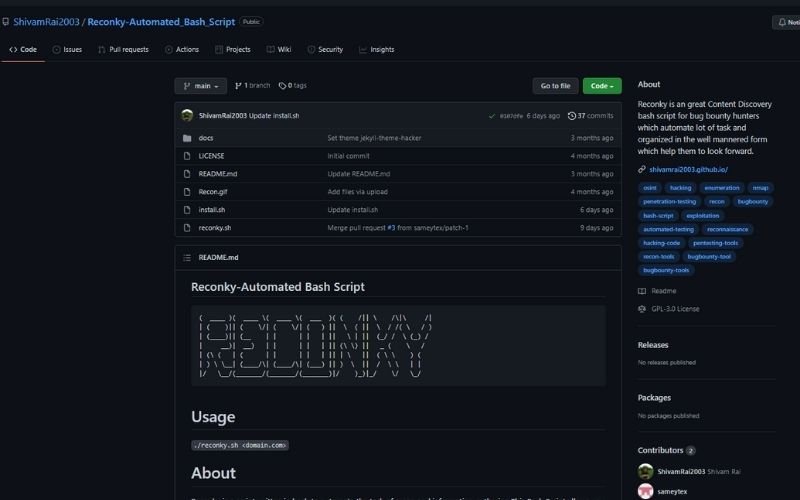
Task: Click file icon beside README.md row
Action: 187,173
